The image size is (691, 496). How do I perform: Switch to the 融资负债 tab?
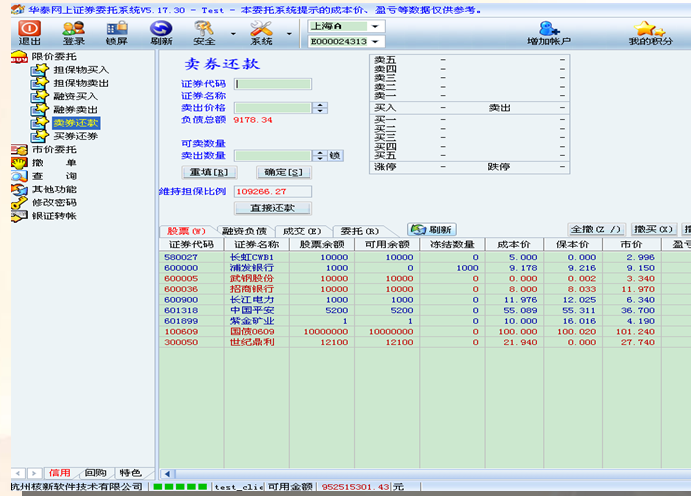(244, 231)
